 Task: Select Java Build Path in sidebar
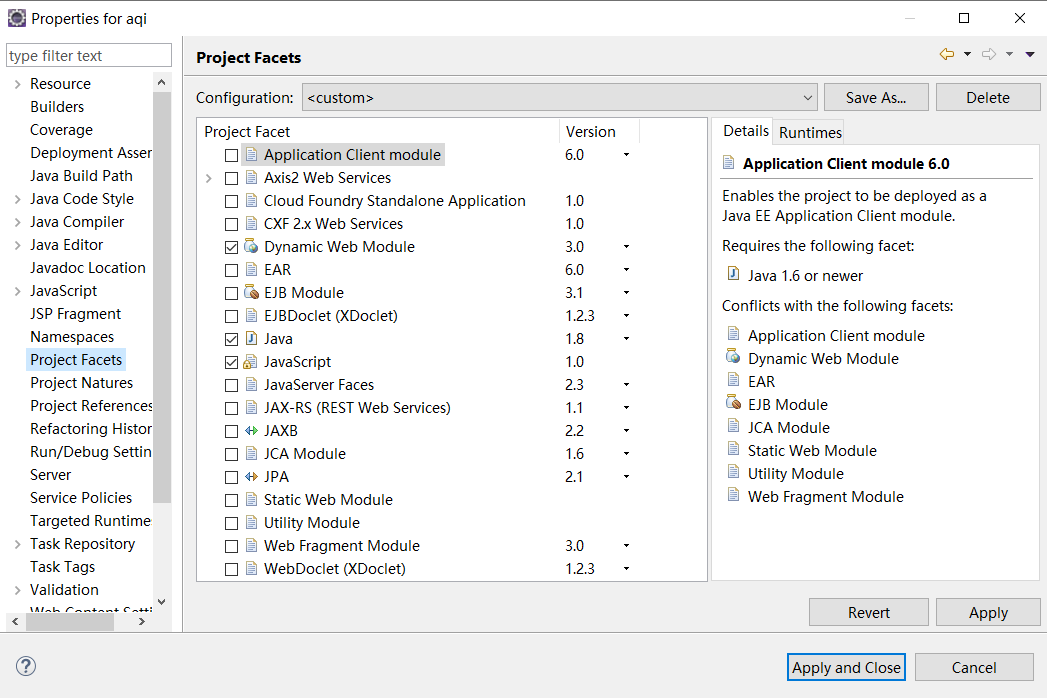tap(81, 176)
